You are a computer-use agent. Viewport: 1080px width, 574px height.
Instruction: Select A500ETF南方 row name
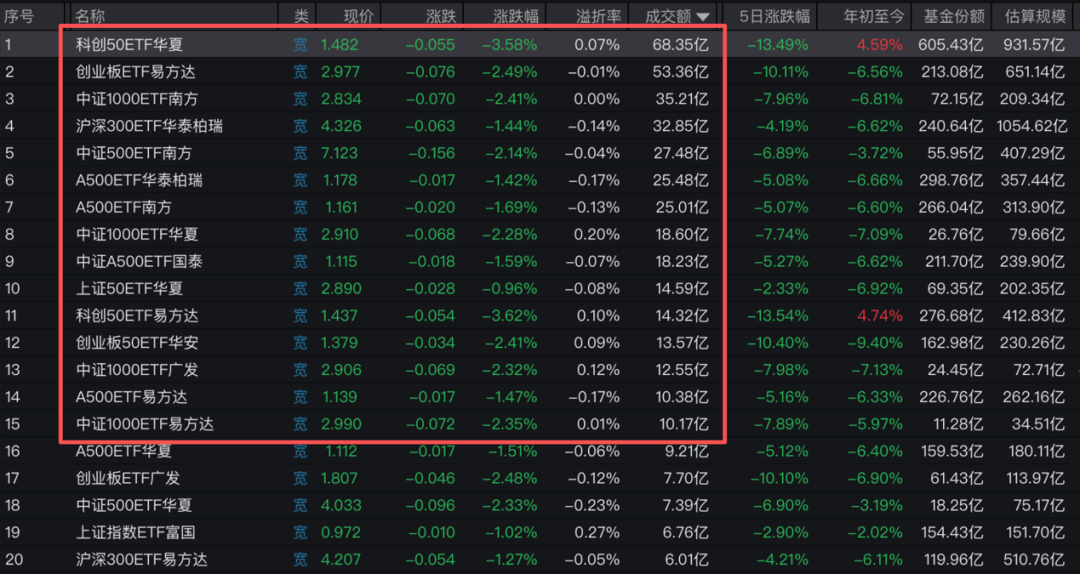(x=123, y=207)
